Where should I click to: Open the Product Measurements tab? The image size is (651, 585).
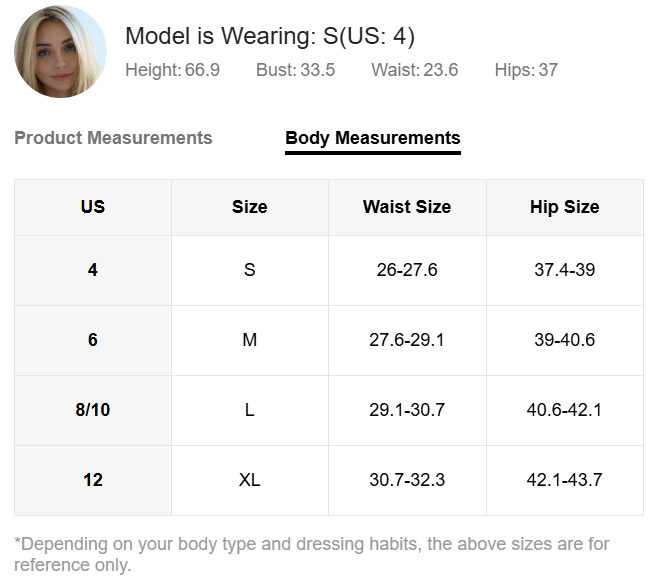pyautogui.click(x=113, y=138)
